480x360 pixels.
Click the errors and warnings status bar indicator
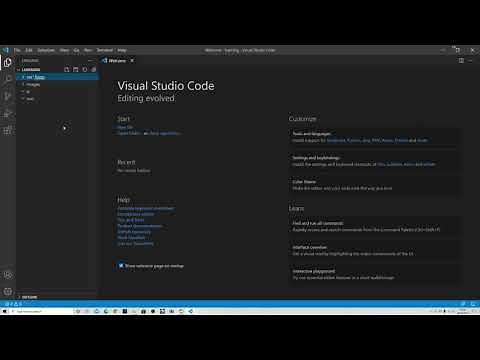[13, 304]
